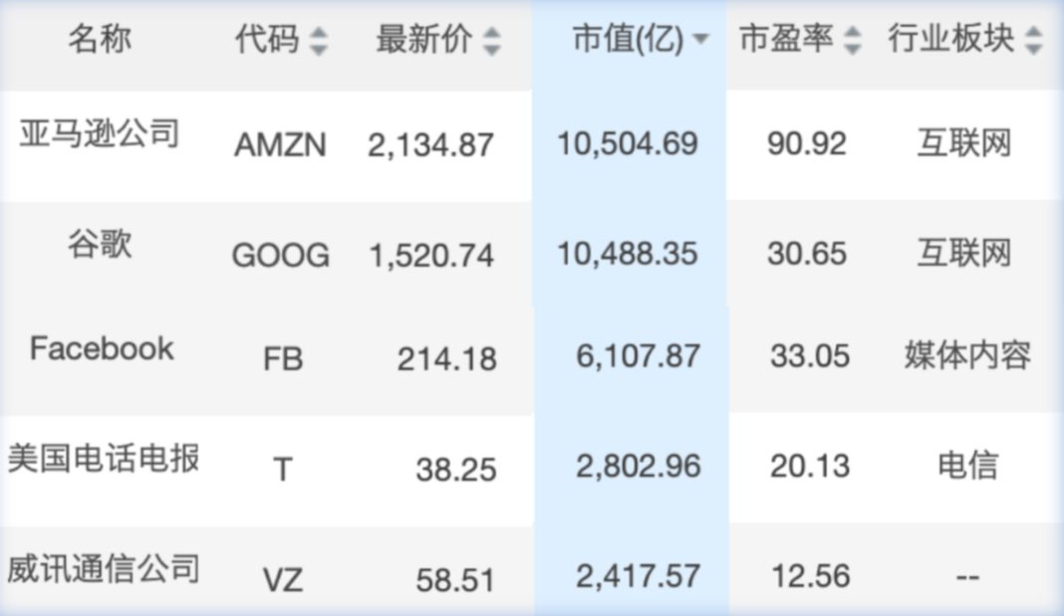This screenshot has height=616, width=1064.
Task: Click 互联网 sector in Amazon row
Action: pos(964,144)
